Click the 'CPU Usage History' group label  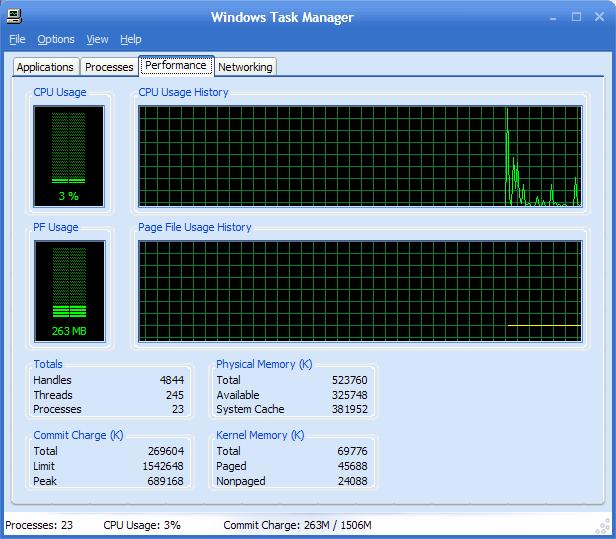click(x=183, y=92)
